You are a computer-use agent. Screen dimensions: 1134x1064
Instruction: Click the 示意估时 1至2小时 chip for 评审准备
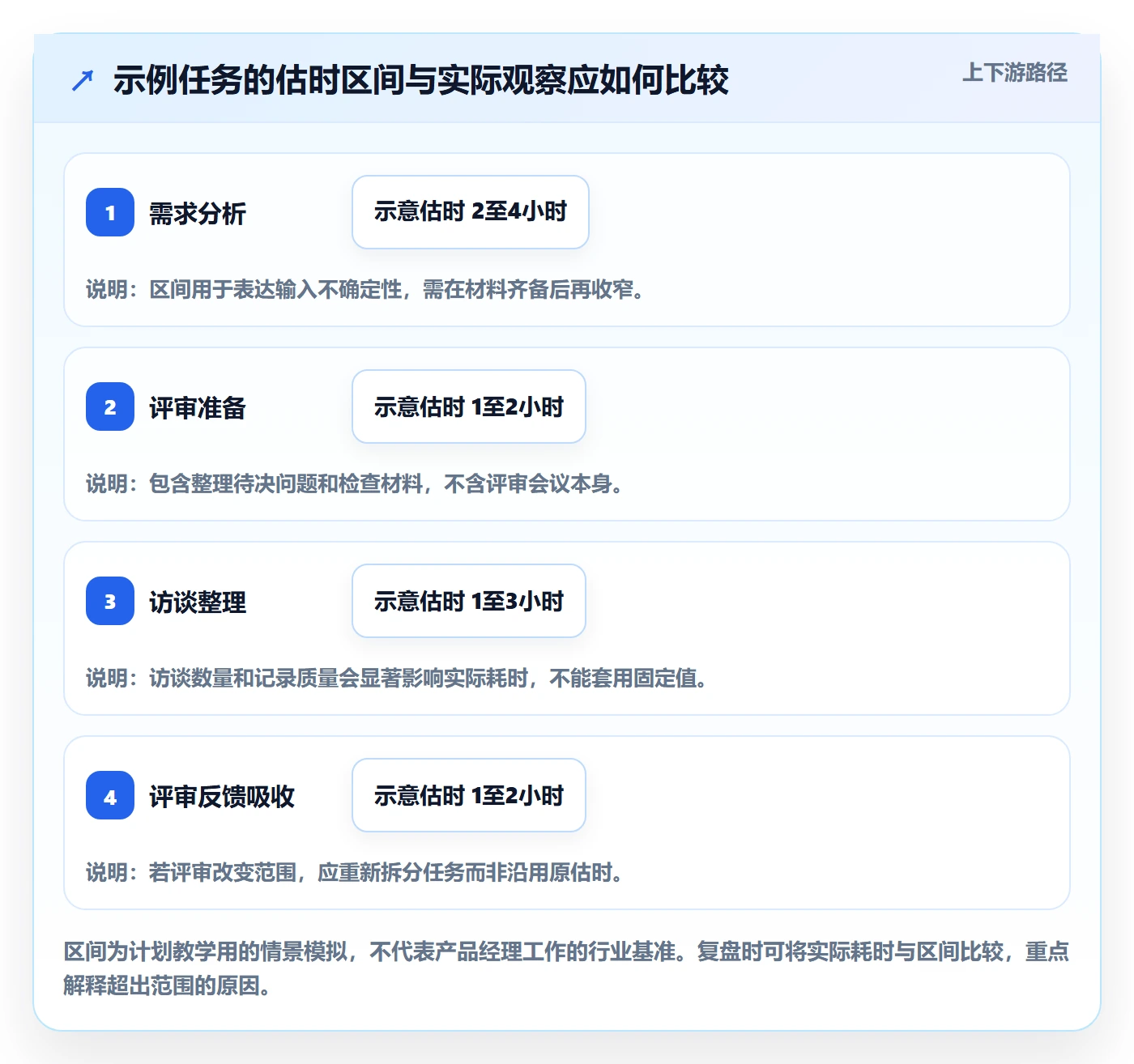tap(469, 406)
